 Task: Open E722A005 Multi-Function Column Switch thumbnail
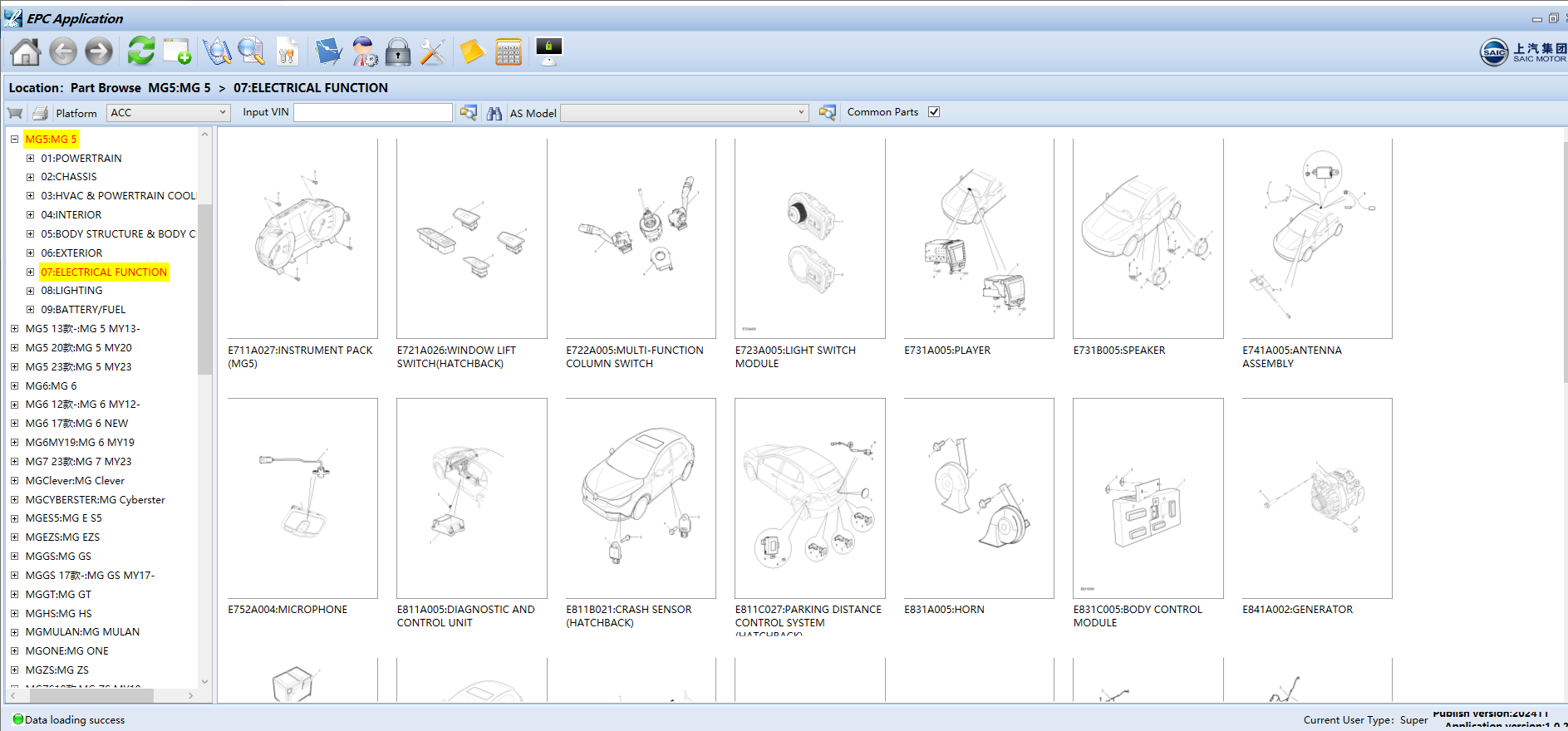(641, 238)
